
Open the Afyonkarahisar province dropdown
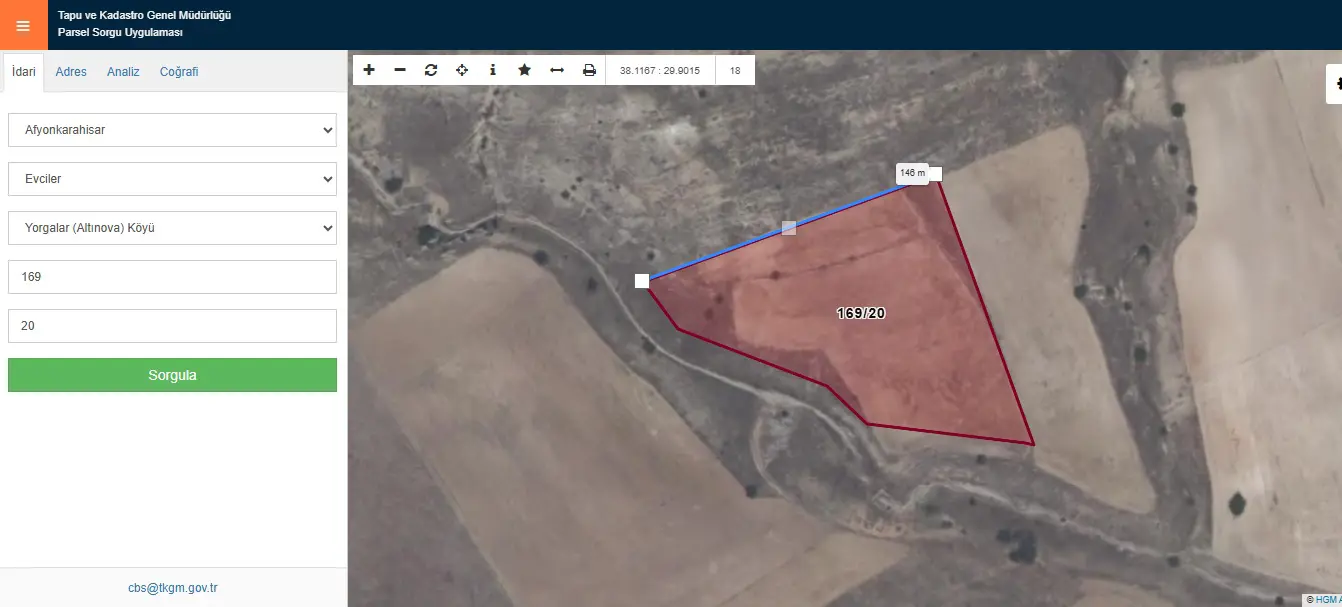[x=172, y=130]
